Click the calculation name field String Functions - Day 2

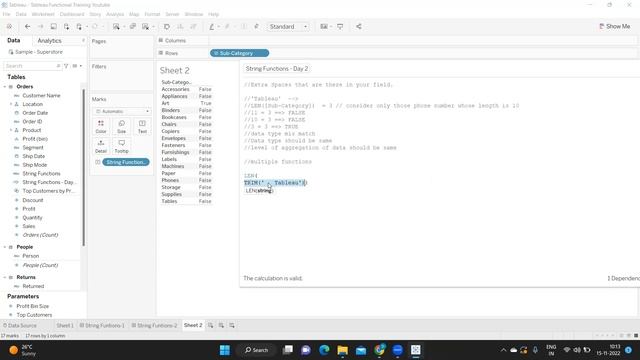pyautogui.click(x=277, y=69)
